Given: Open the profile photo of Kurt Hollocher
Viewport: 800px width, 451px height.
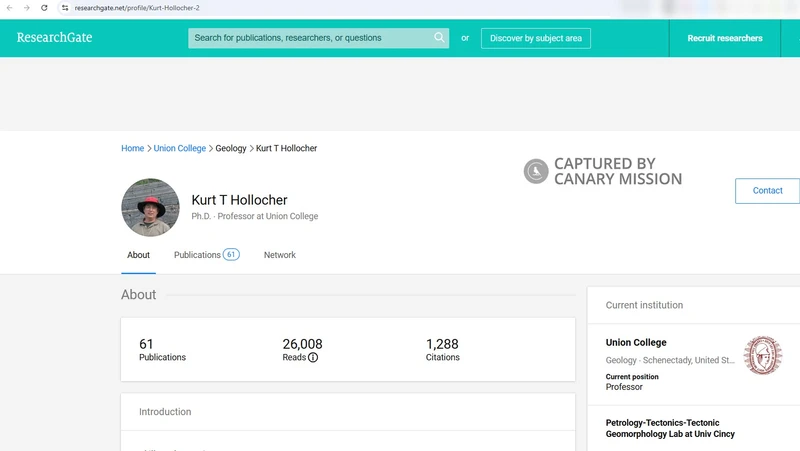Looking at the screenshot, I should (150, 208).
